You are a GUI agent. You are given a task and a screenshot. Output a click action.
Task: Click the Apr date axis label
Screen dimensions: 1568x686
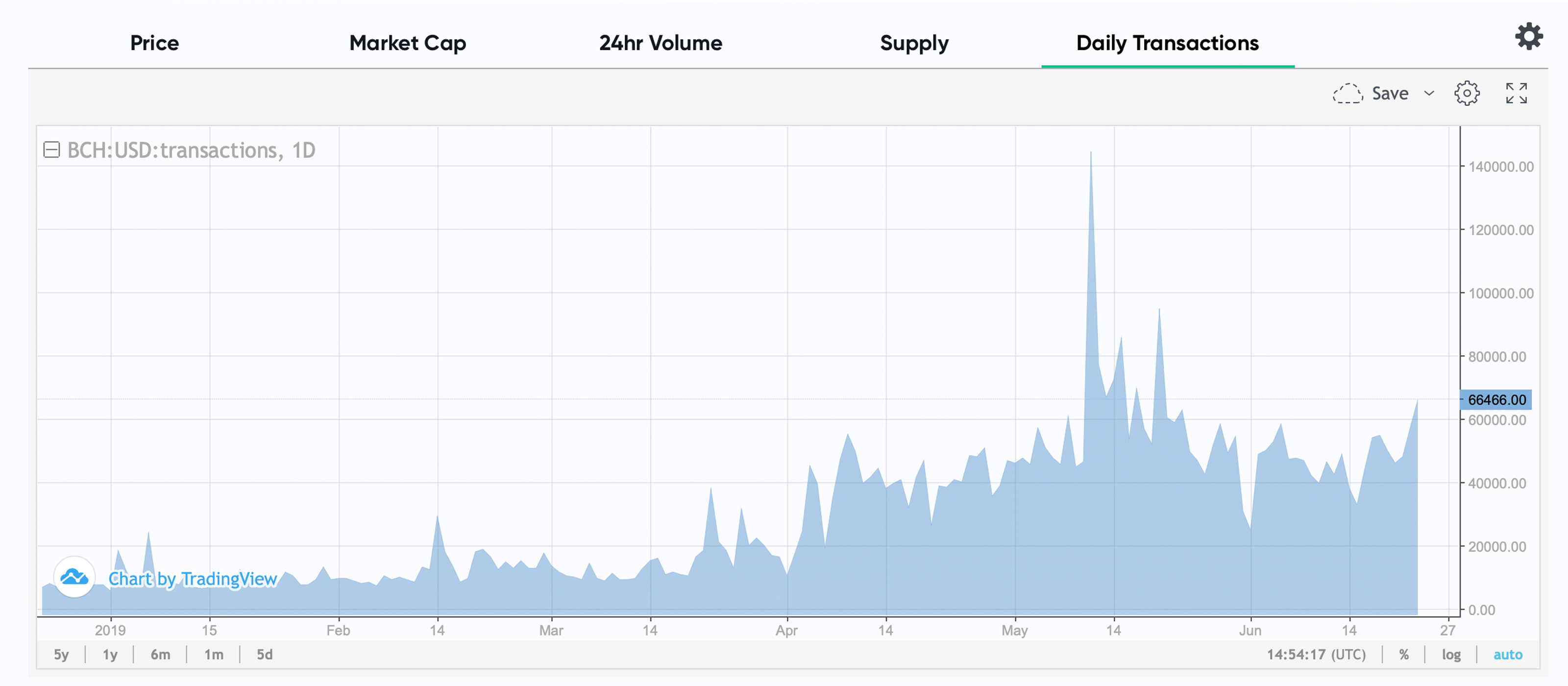(x=786, y=631)
